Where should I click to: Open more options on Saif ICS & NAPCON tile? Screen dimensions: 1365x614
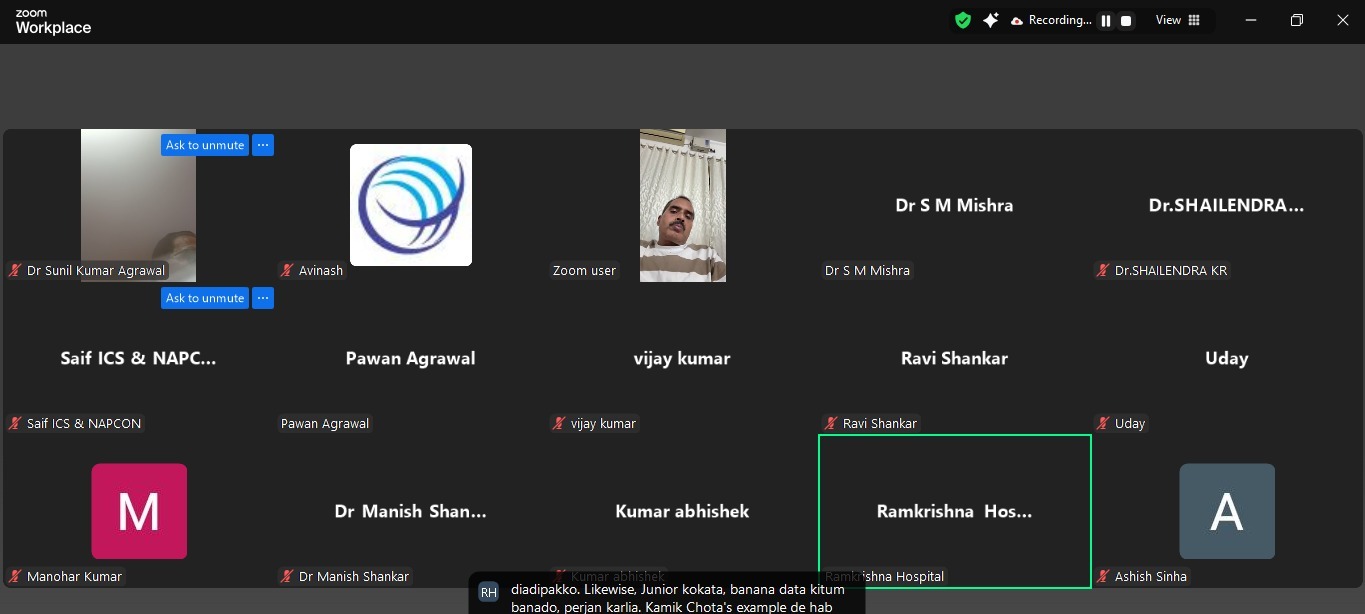262,298
